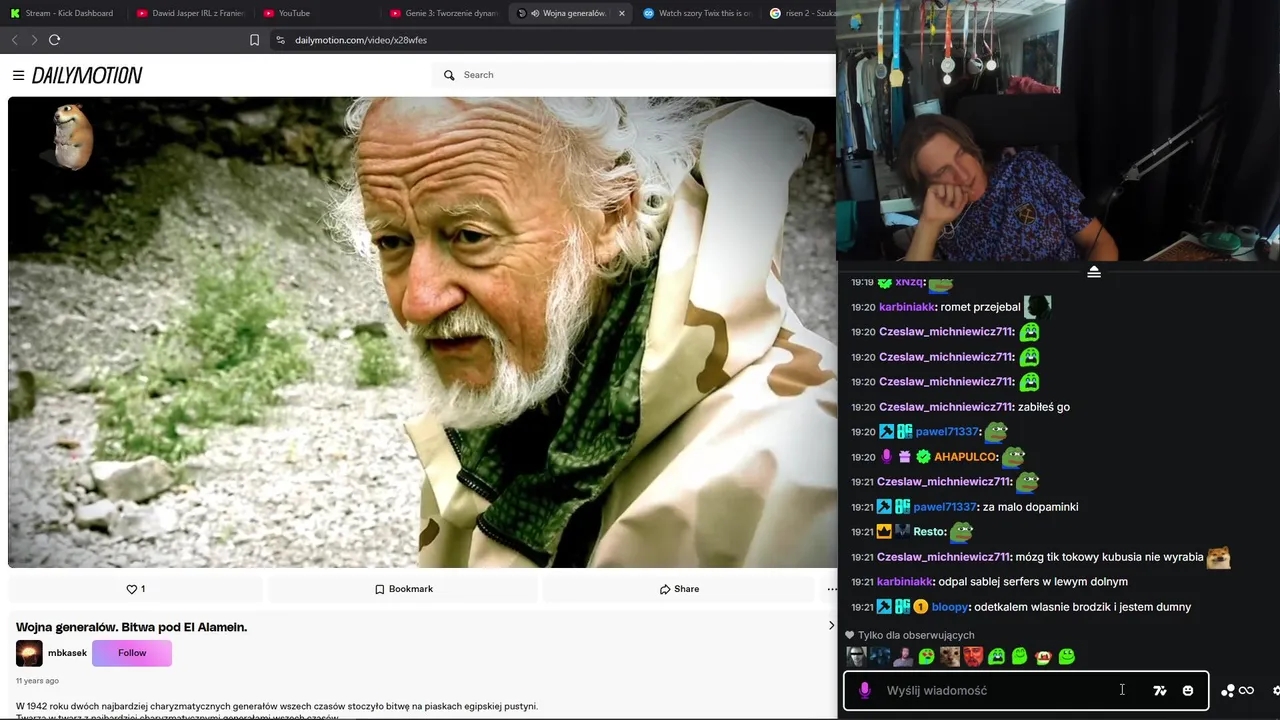
Task: Click the hamster overlay in video corner
Action: tap(71, 137)
